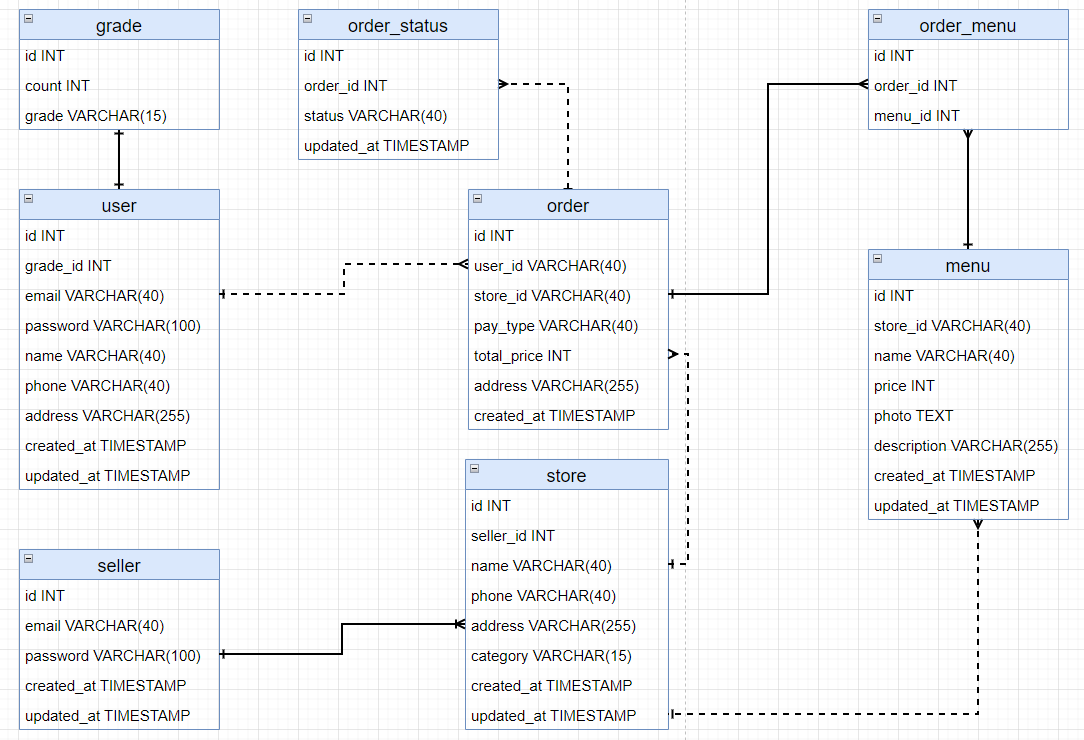Select the order table title bar
Viewport: 1084px width, 740px height.
568,206
